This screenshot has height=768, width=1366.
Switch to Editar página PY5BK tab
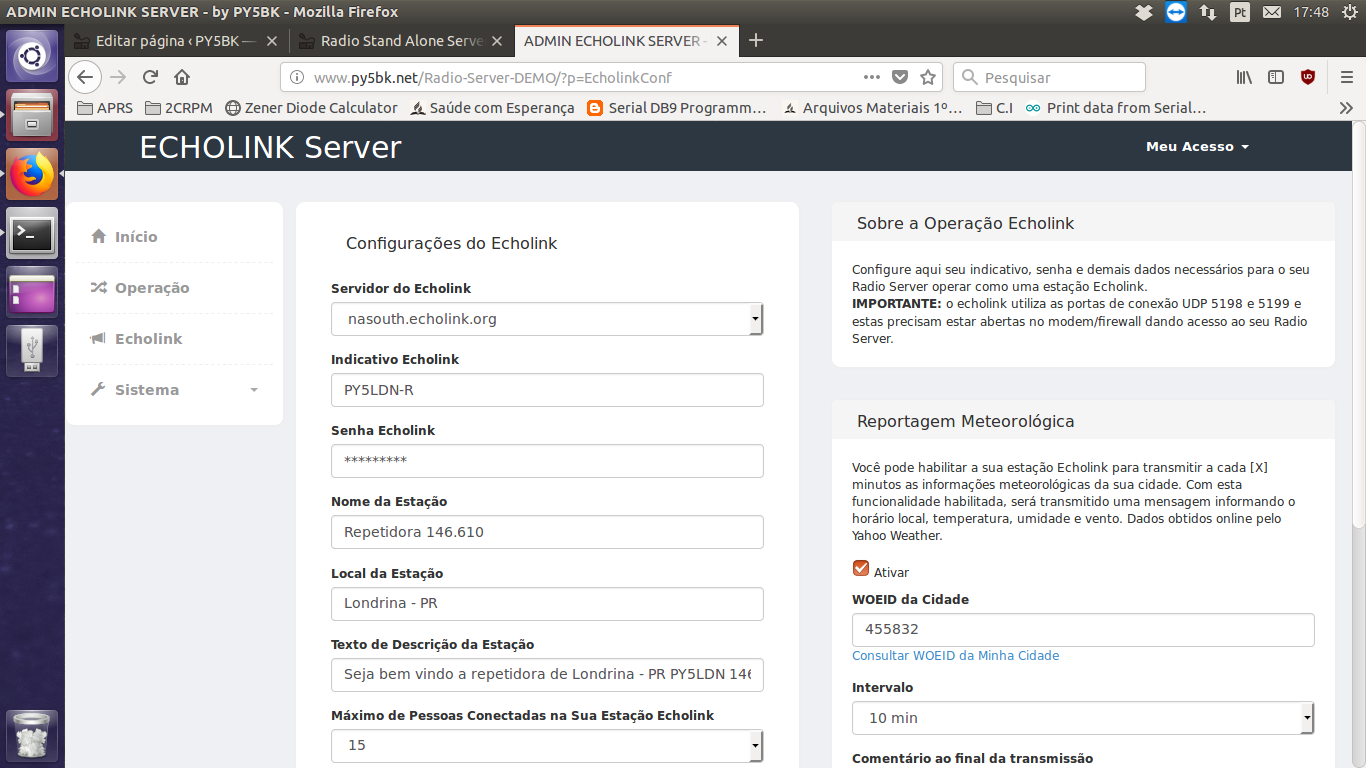point(178,41)
